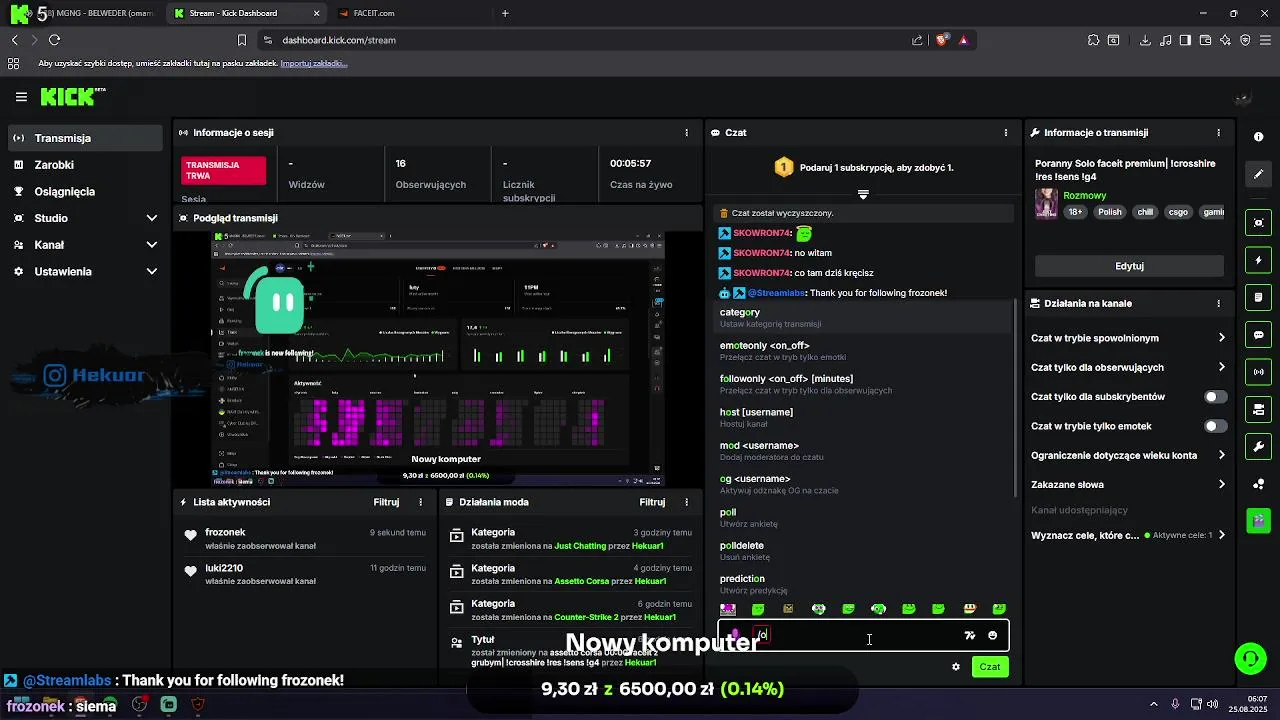Click the green clapperboard clip icon
This screenshot has width=1280, height=720.
1259,520
